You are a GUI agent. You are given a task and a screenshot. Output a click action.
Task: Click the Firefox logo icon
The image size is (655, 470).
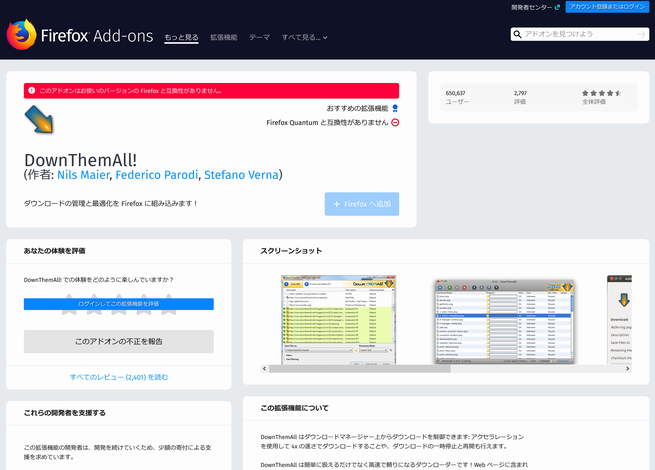point(21,36)
